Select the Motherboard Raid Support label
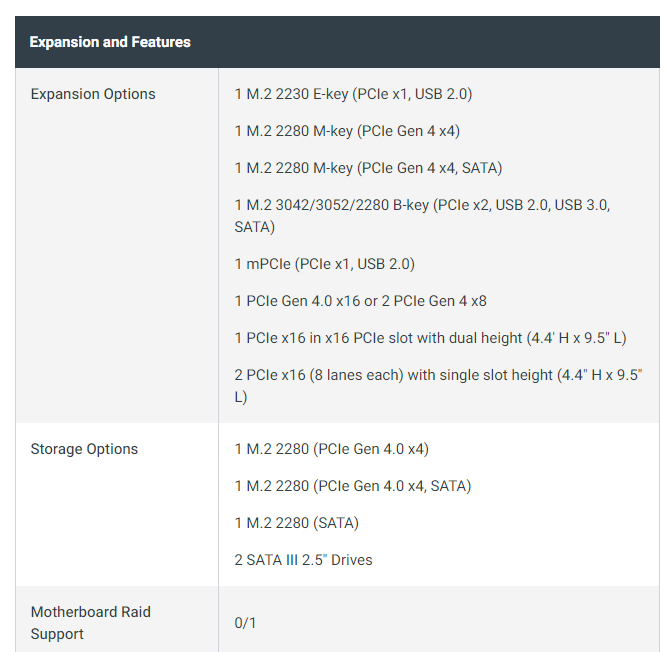The width and height of the screenshot is (670, 652). tap(91, 623)
